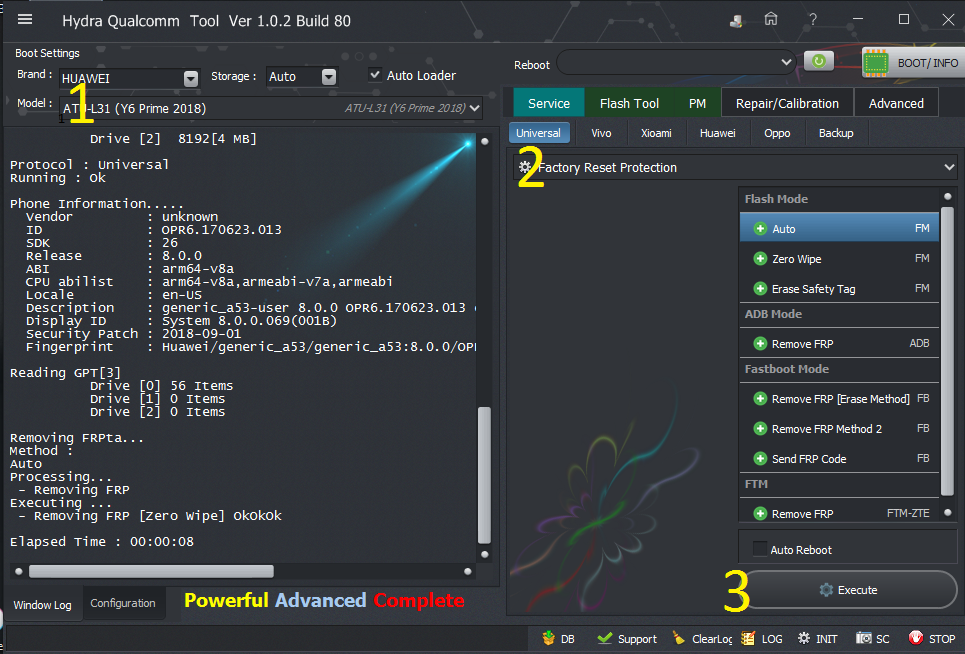The image size is (965, 654).
Task: Switch to the Service tab
Action: (548, 103)
